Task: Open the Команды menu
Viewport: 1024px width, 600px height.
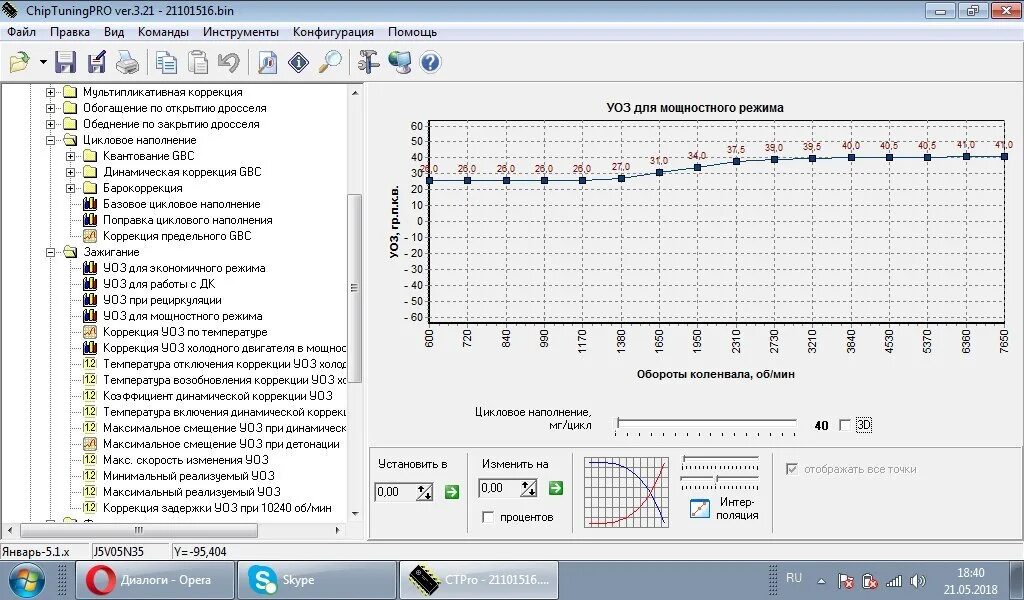Action: pyautogui.click(x=163, y=32)
